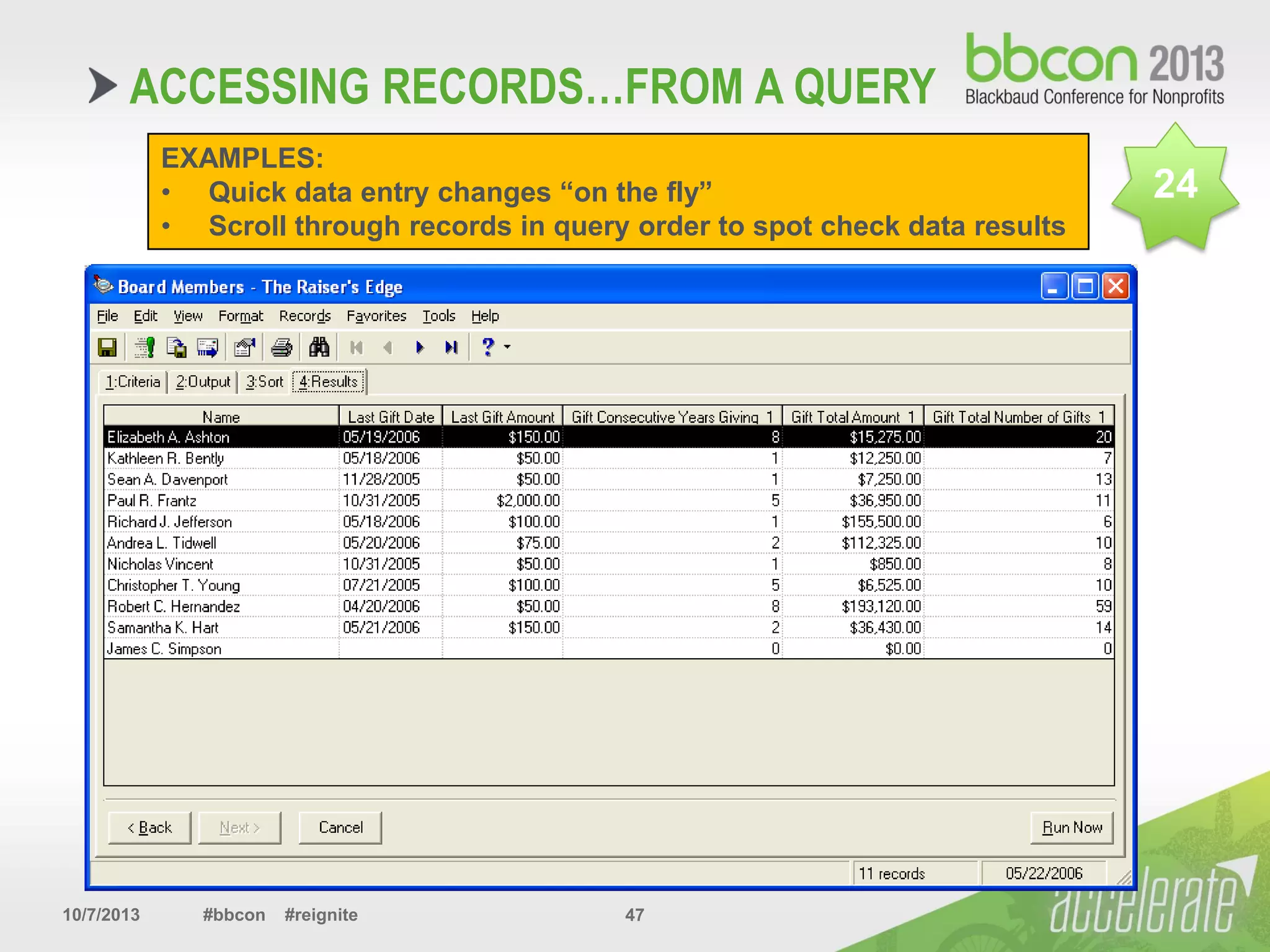Select the Samantha K. Hart row

[x=609, y=627]
